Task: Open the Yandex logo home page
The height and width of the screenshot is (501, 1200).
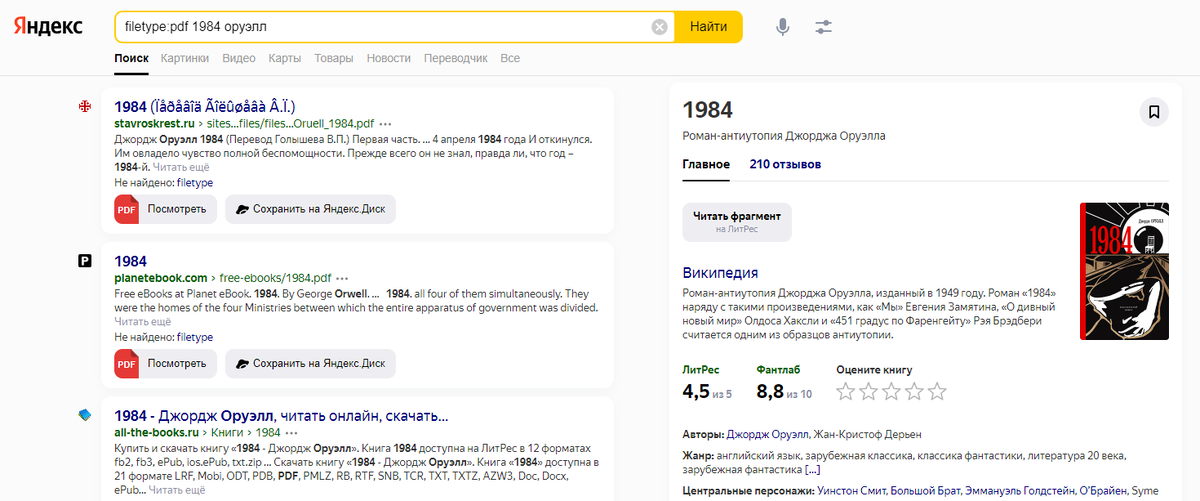Action: (48, 27)
